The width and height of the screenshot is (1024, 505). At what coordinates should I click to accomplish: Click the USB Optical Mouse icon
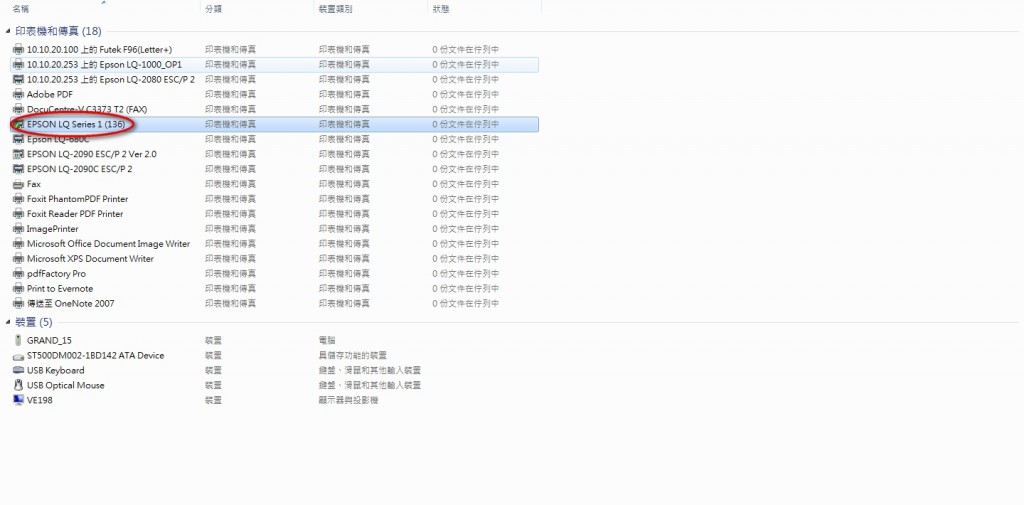[18, 385]
